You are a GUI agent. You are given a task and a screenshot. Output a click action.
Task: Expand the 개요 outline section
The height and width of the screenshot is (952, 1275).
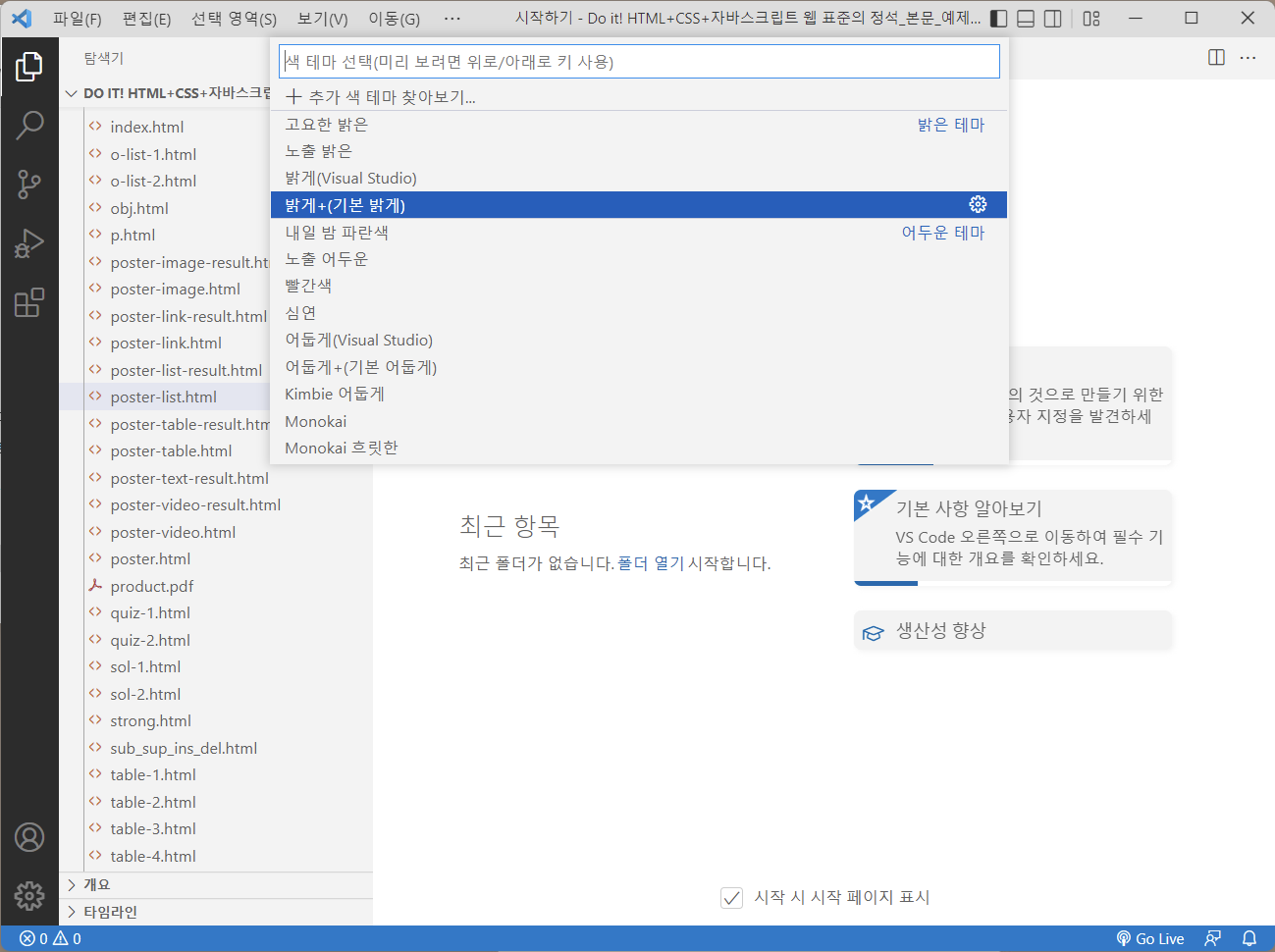click(x=216, y=885)
